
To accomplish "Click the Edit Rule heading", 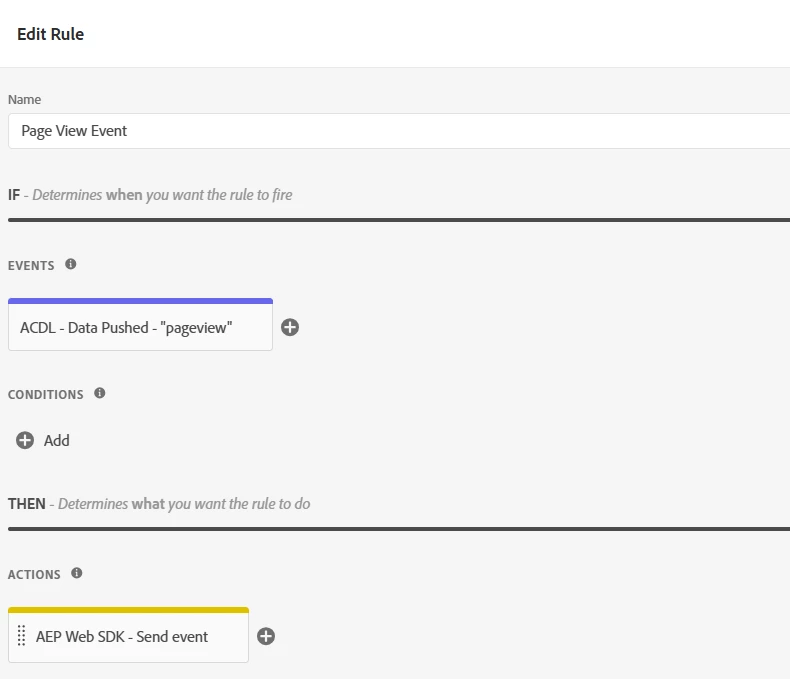I will (50, 34).
